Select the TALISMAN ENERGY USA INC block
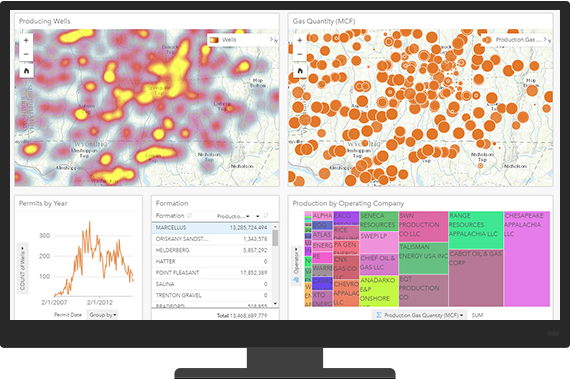Viewport: 570px width, 379px height. [424, 258]
